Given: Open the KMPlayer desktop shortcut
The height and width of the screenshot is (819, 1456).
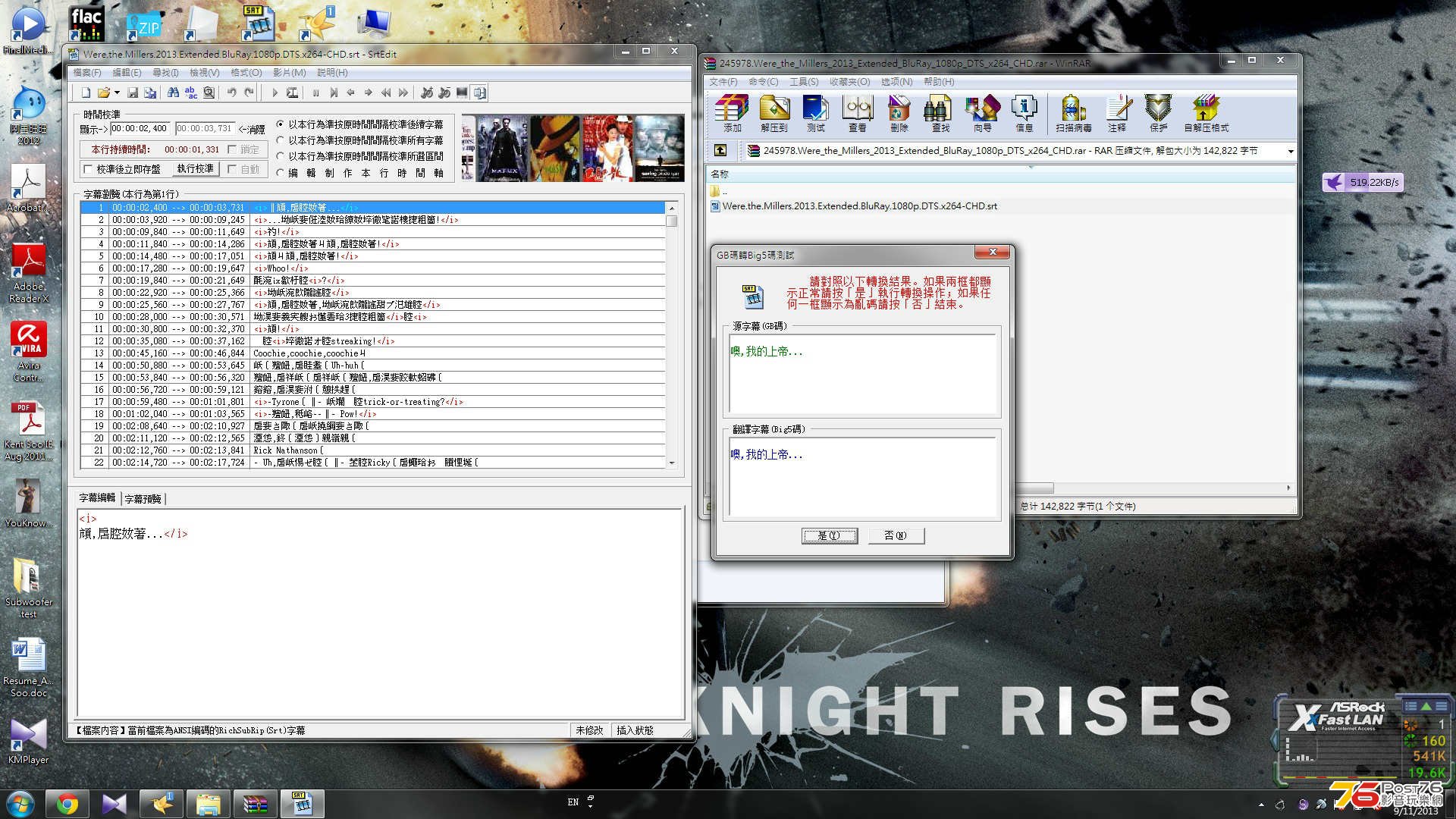Looking at the screenshot, I should (x=28, y=740).
